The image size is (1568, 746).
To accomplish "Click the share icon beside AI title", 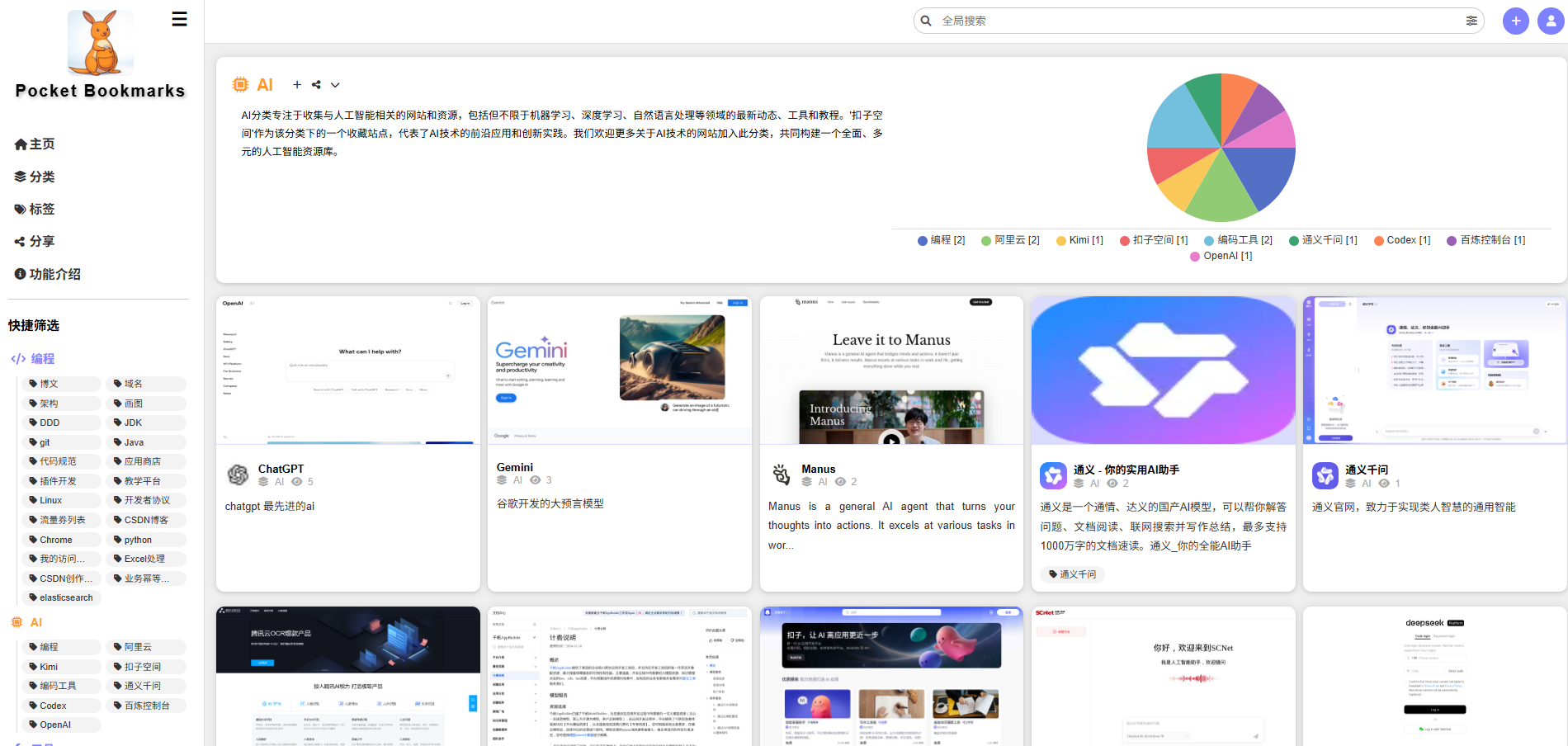I will [316, 85].
